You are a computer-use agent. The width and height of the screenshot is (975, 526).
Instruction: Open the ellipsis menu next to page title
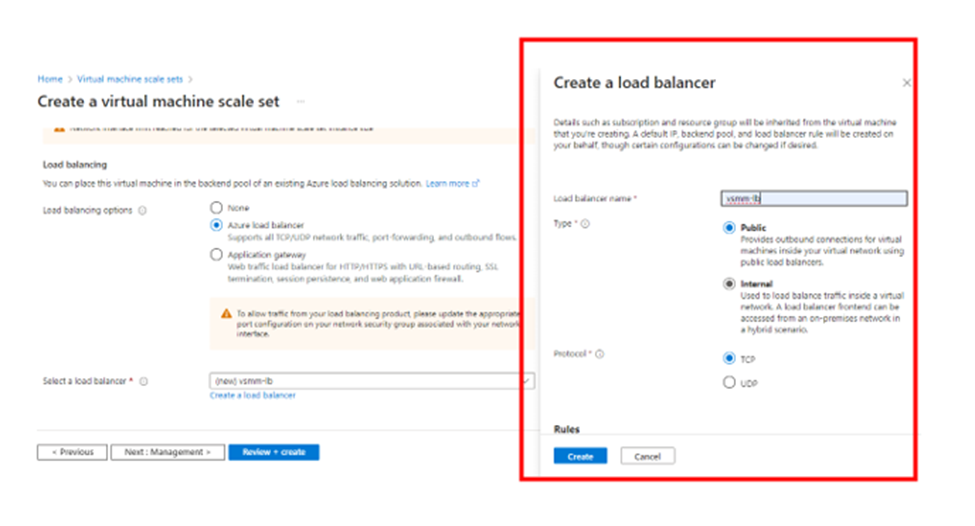(300, 102)
